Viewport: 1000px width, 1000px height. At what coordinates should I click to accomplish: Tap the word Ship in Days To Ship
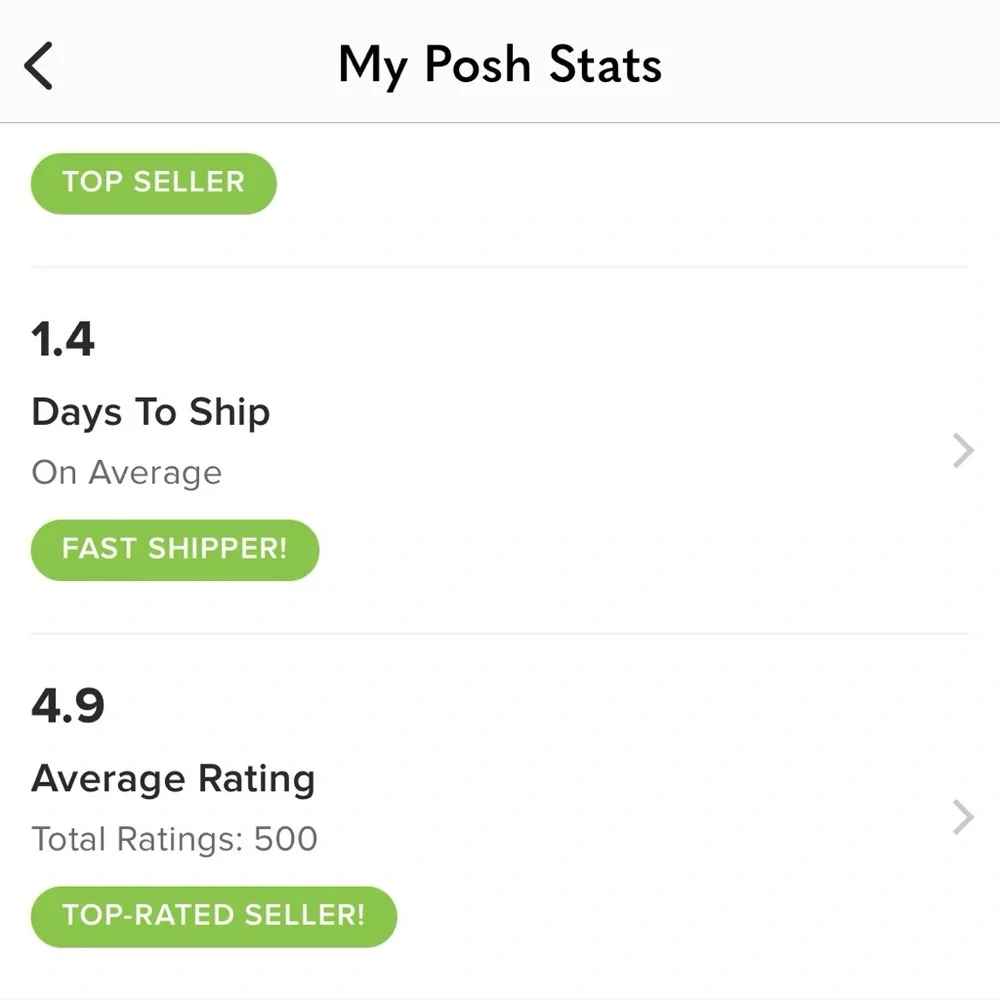click(228, 412)
